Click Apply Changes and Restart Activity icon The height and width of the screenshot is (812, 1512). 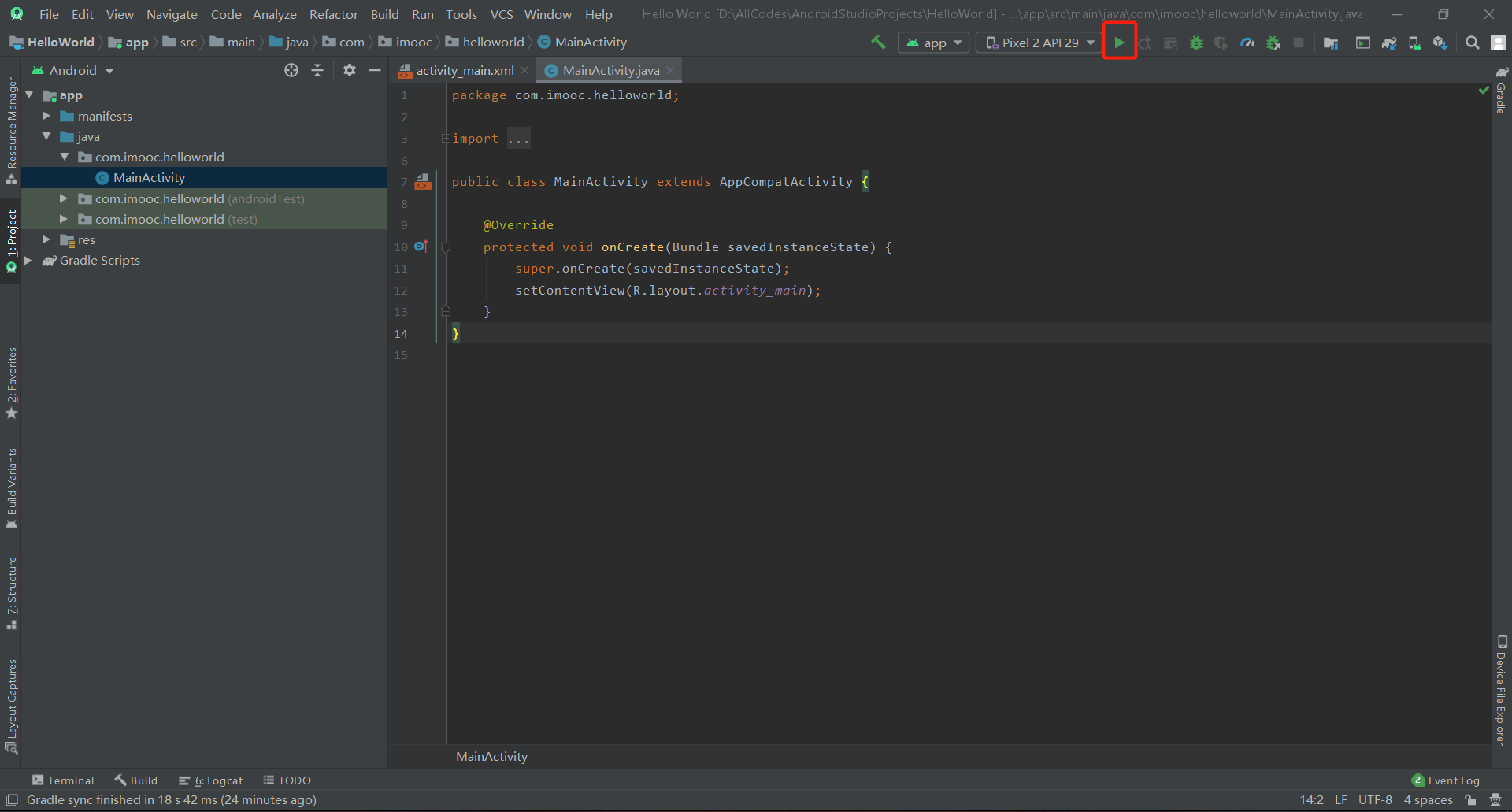tap(1145, 43)
